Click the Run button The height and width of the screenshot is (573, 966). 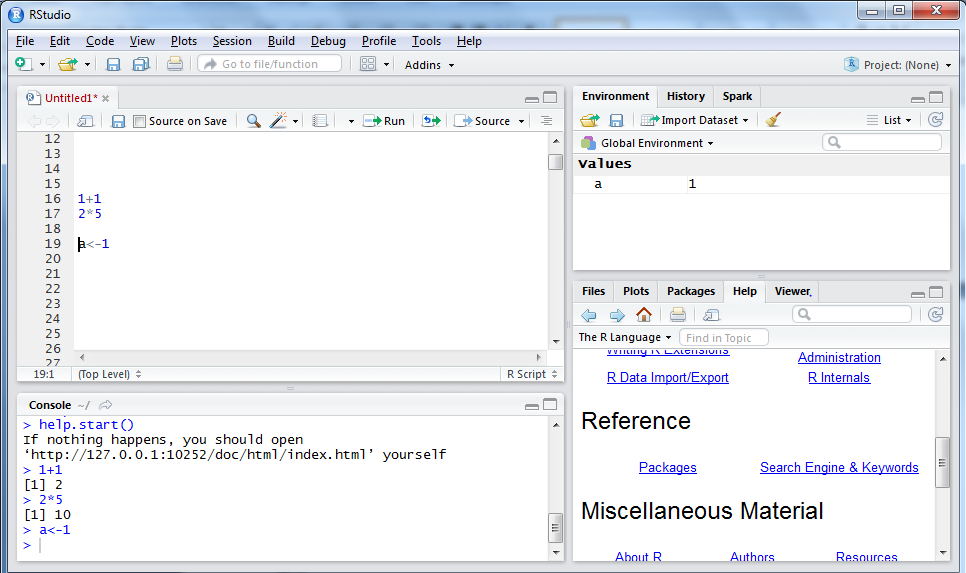[384, 121]
